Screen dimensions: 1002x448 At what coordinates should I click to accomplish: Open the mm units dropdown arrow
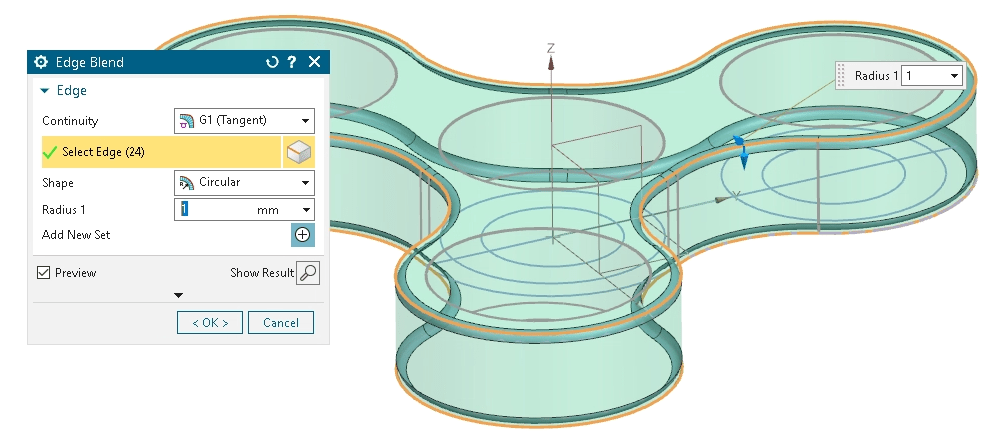pos(305,210)
